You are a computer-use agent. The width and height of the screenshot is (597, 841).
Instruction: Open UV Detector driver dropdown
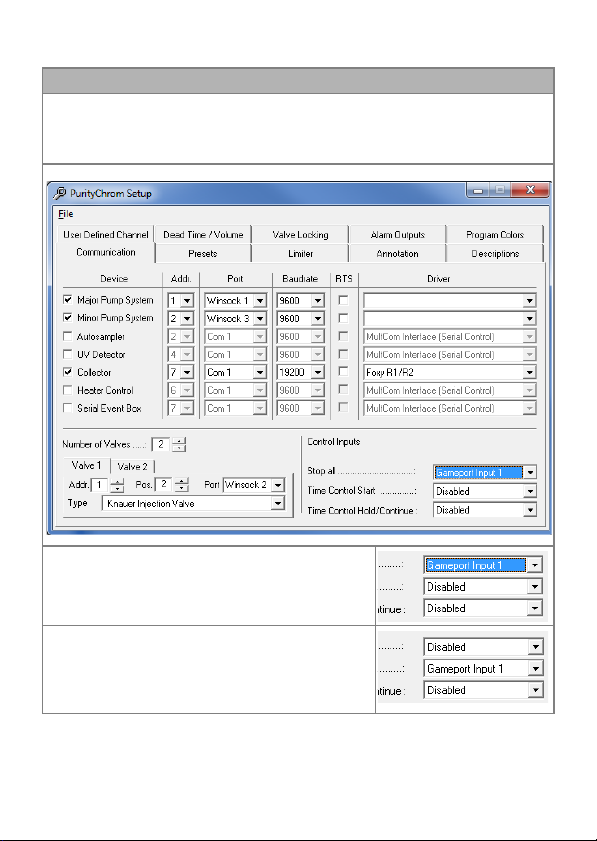pyautogui.click(x=529, y=355)
